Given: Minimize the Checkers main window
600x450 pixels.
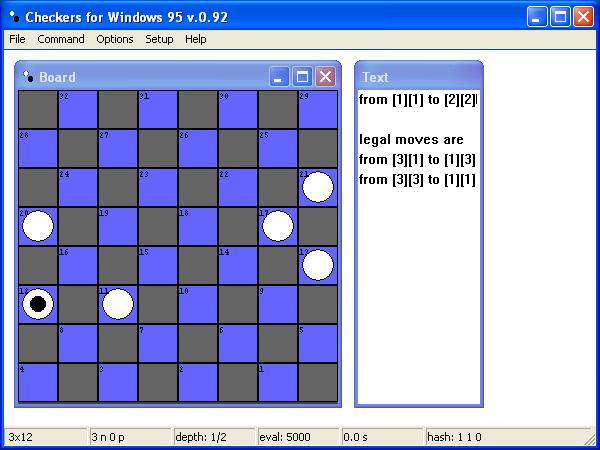Looking at the screenshot, I should coord(536,17).
